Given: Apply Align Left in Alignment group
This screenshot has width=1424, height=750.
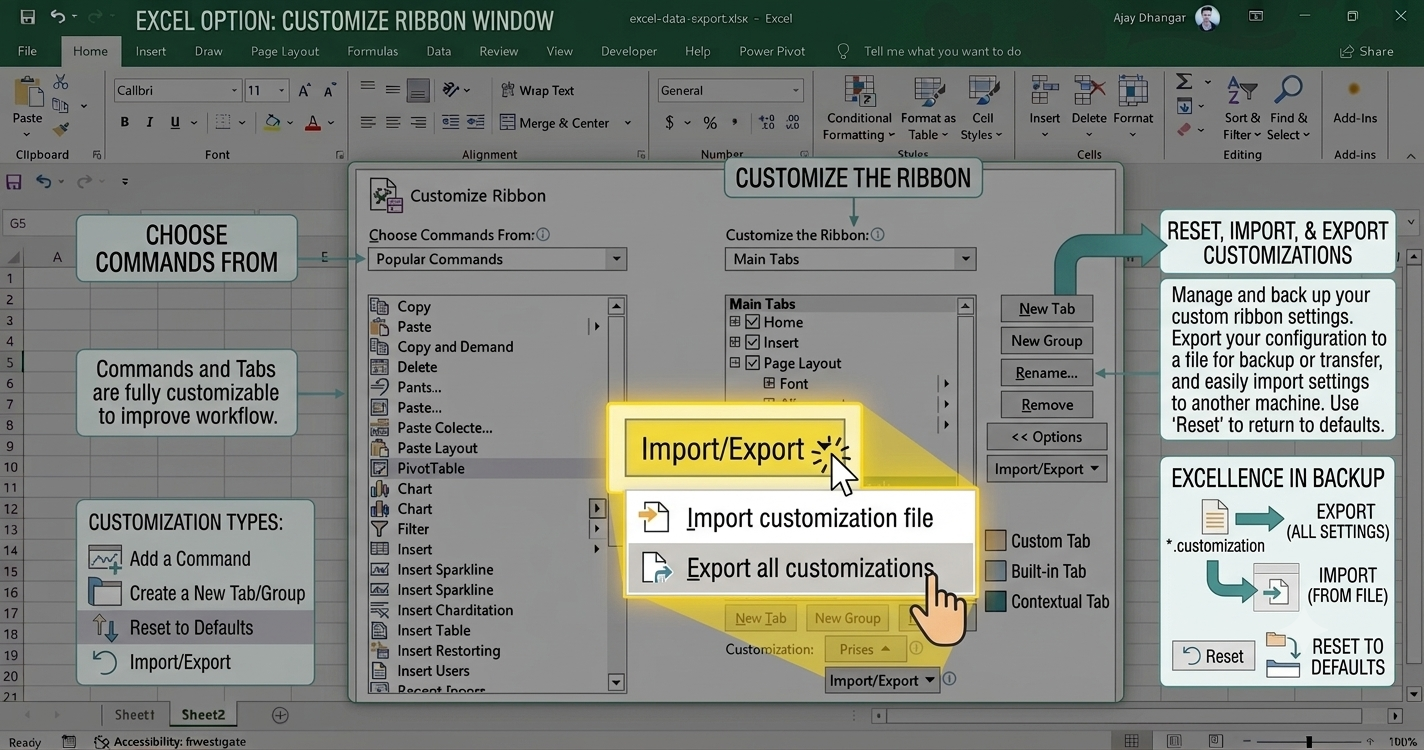Looking at the screenshot, I should point(368,123).
